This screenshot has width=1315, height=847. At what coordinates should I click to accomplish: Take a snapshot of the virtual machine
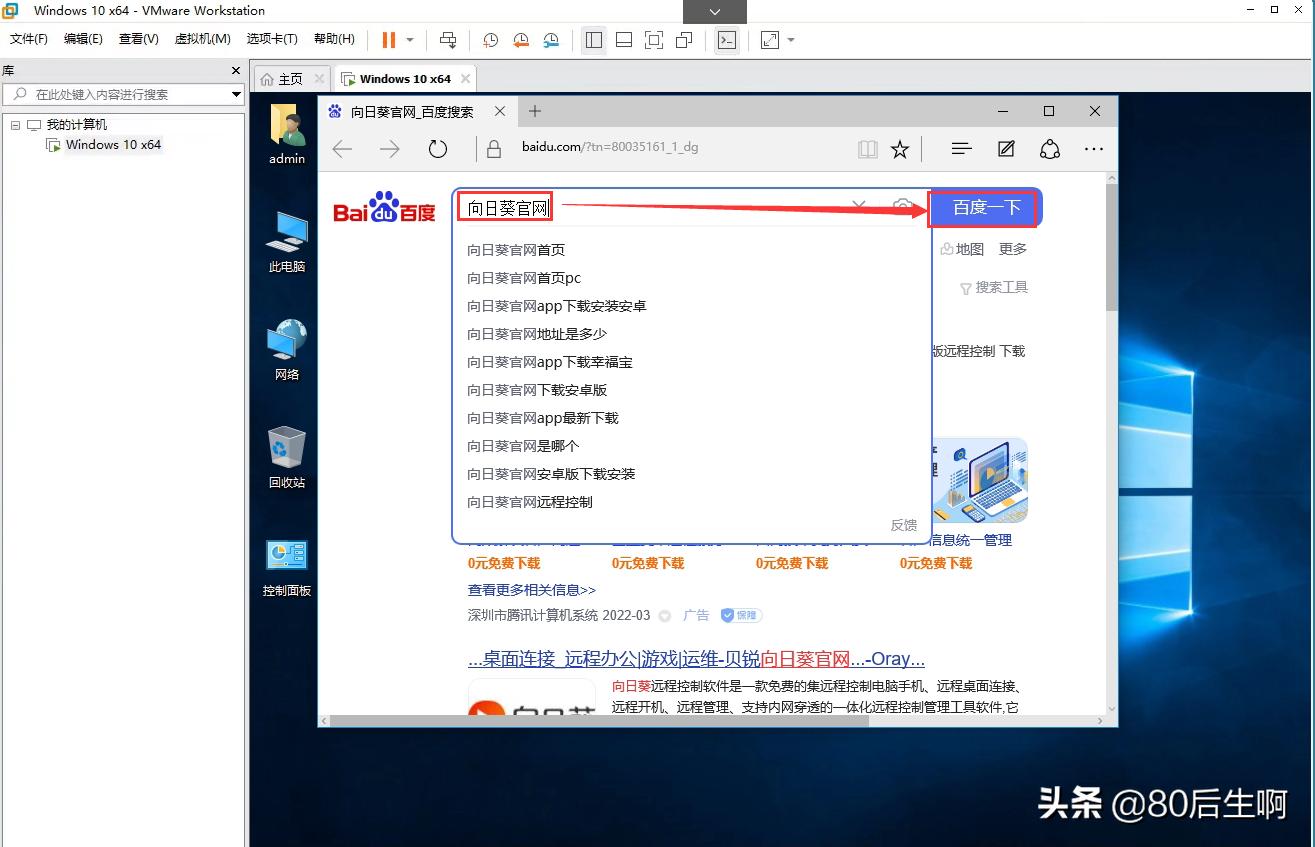pyautogui.click(x=489, y=40)
